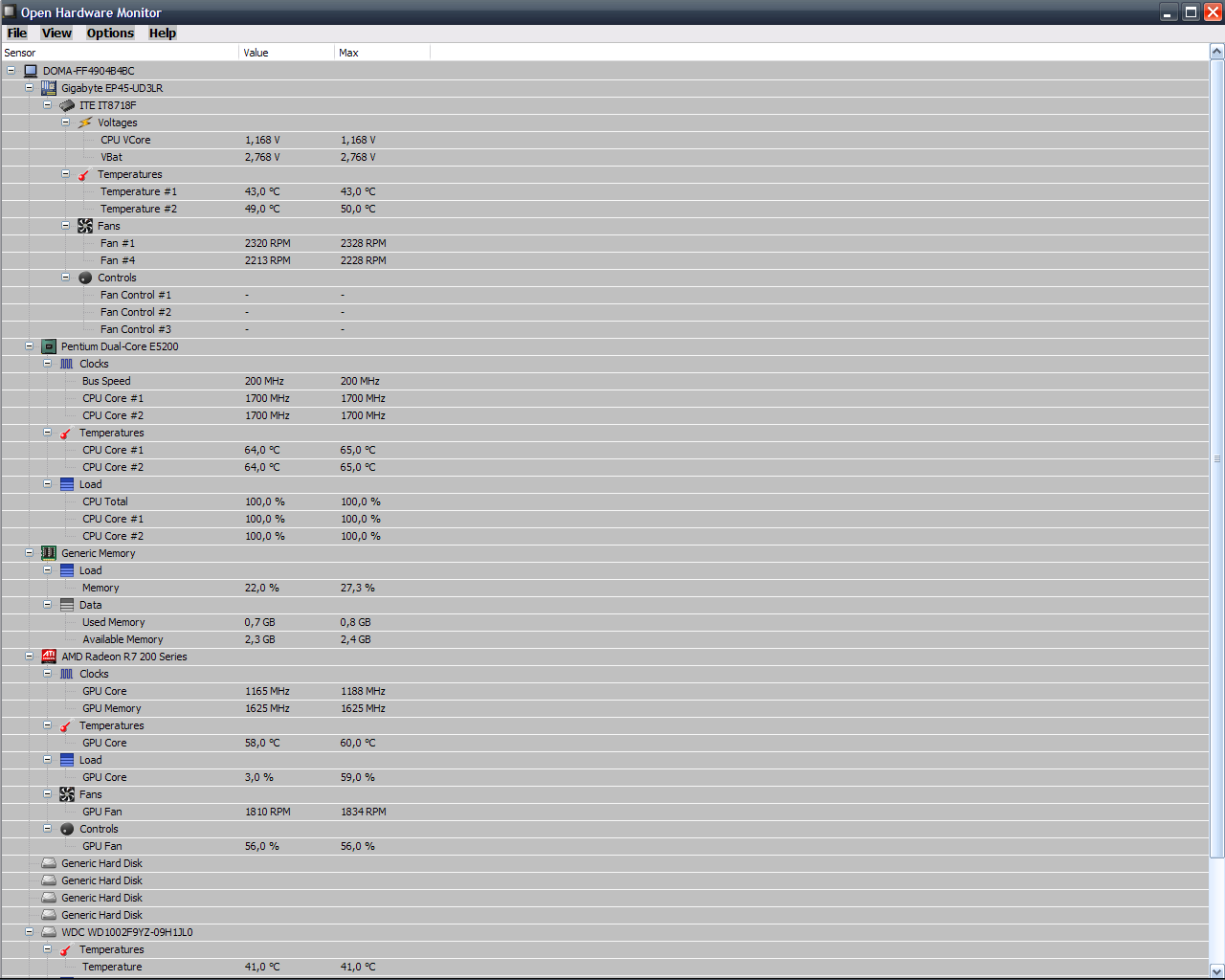Image resolution: width=1225 pixels, height=980 pixels.
Task: Select the VBat sensor row
Action: click(605, 157)
